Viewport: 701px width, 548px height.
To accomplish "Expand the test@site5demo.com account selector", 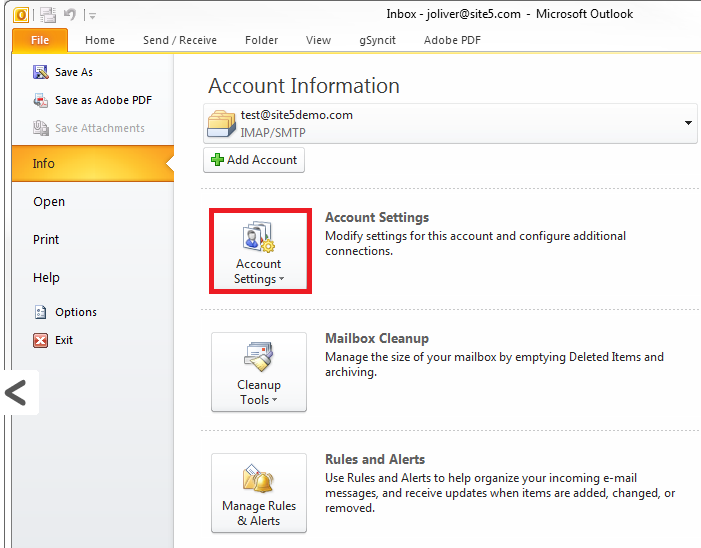I will pyautogui.click(x=688, y=123).
